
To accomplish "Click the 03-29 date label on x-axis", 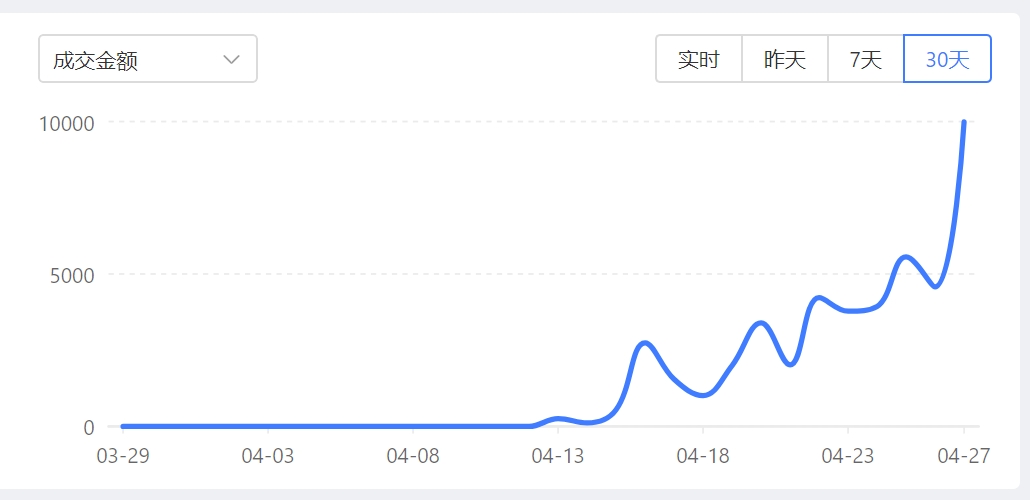I will tap(122, 456).
